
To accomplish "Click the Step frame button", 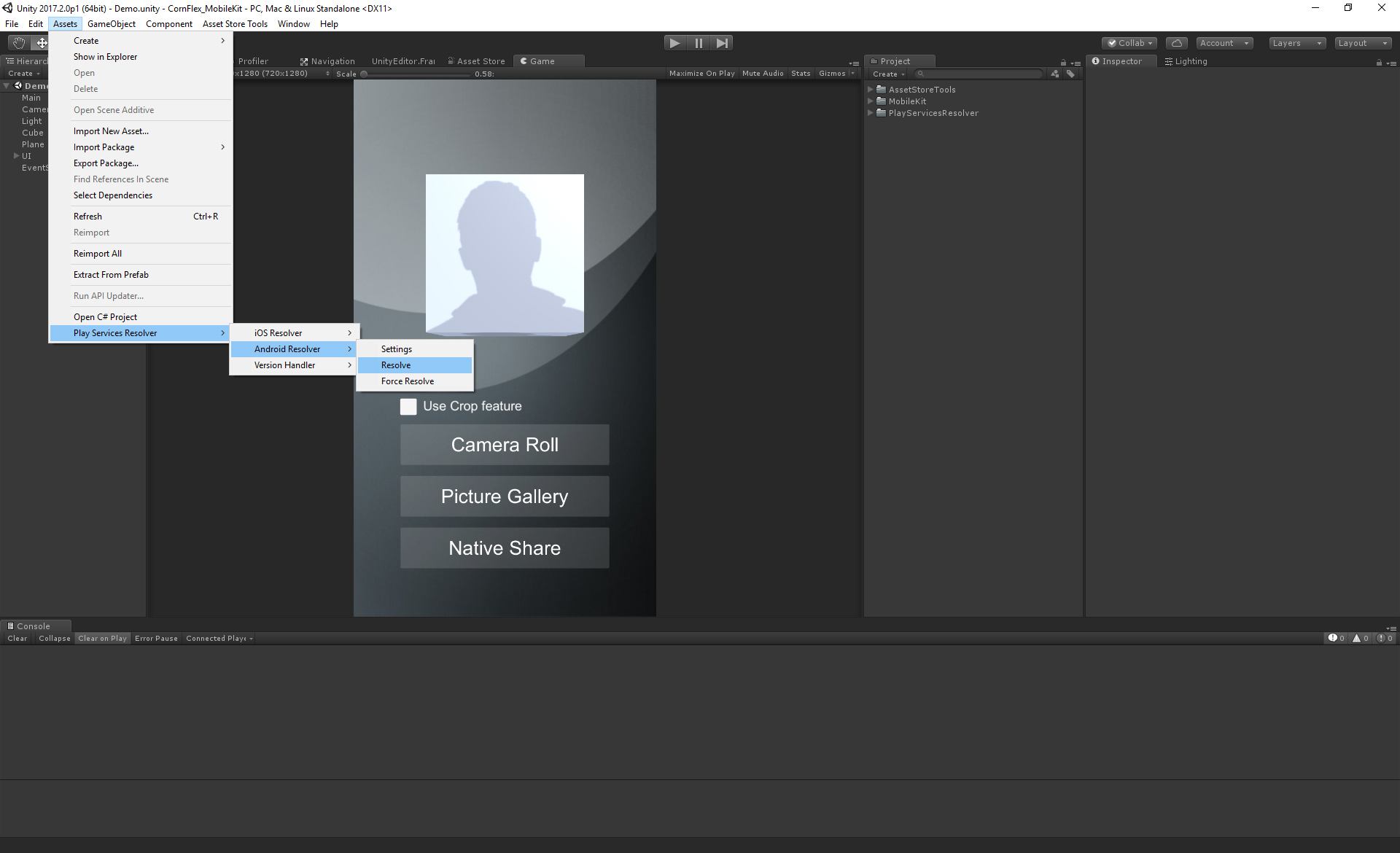I will coord(722,43).
